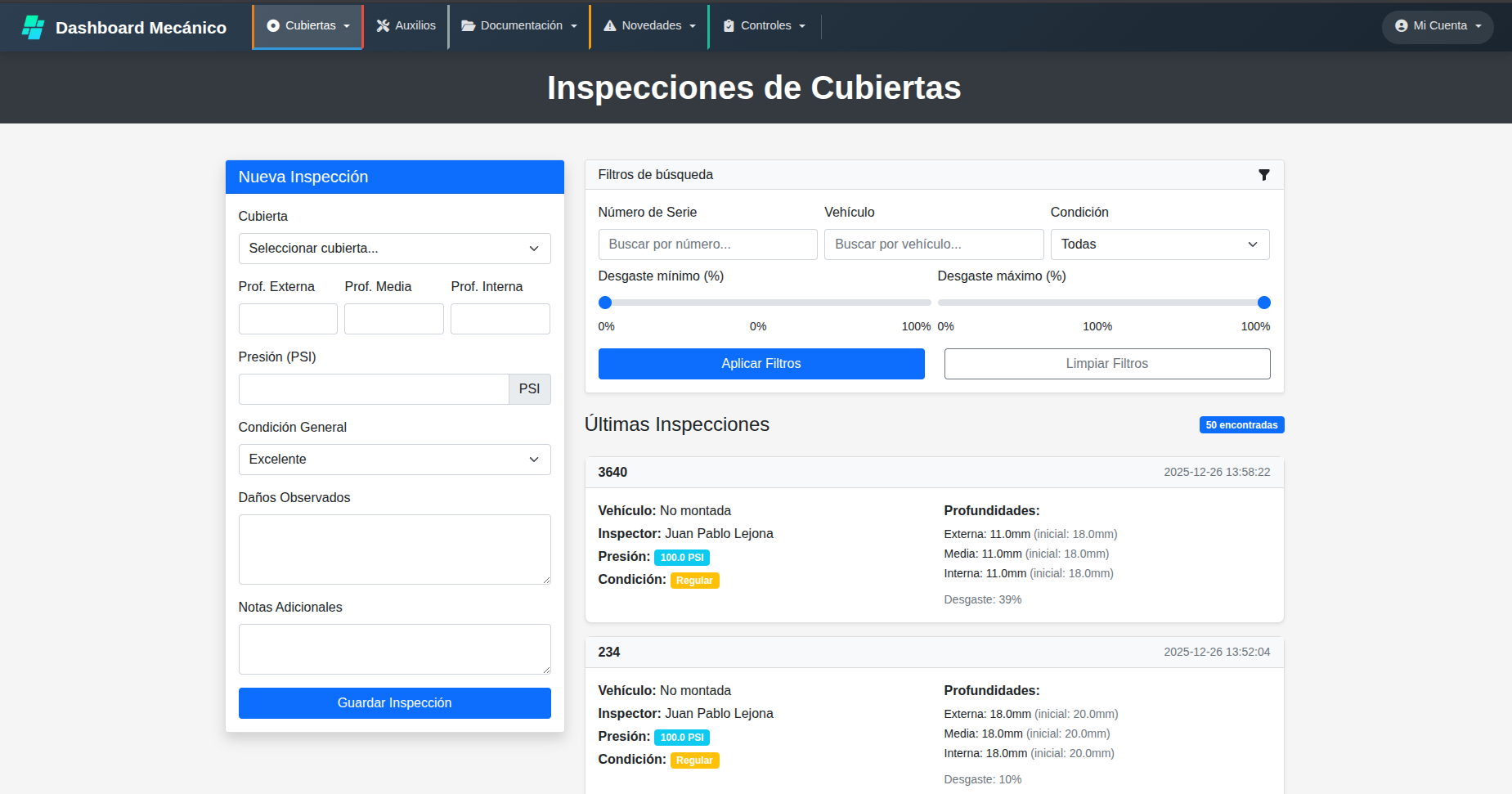Click the Novedades warning triangle icon
Screen dimensions: 1512x794
coord(608,25)
